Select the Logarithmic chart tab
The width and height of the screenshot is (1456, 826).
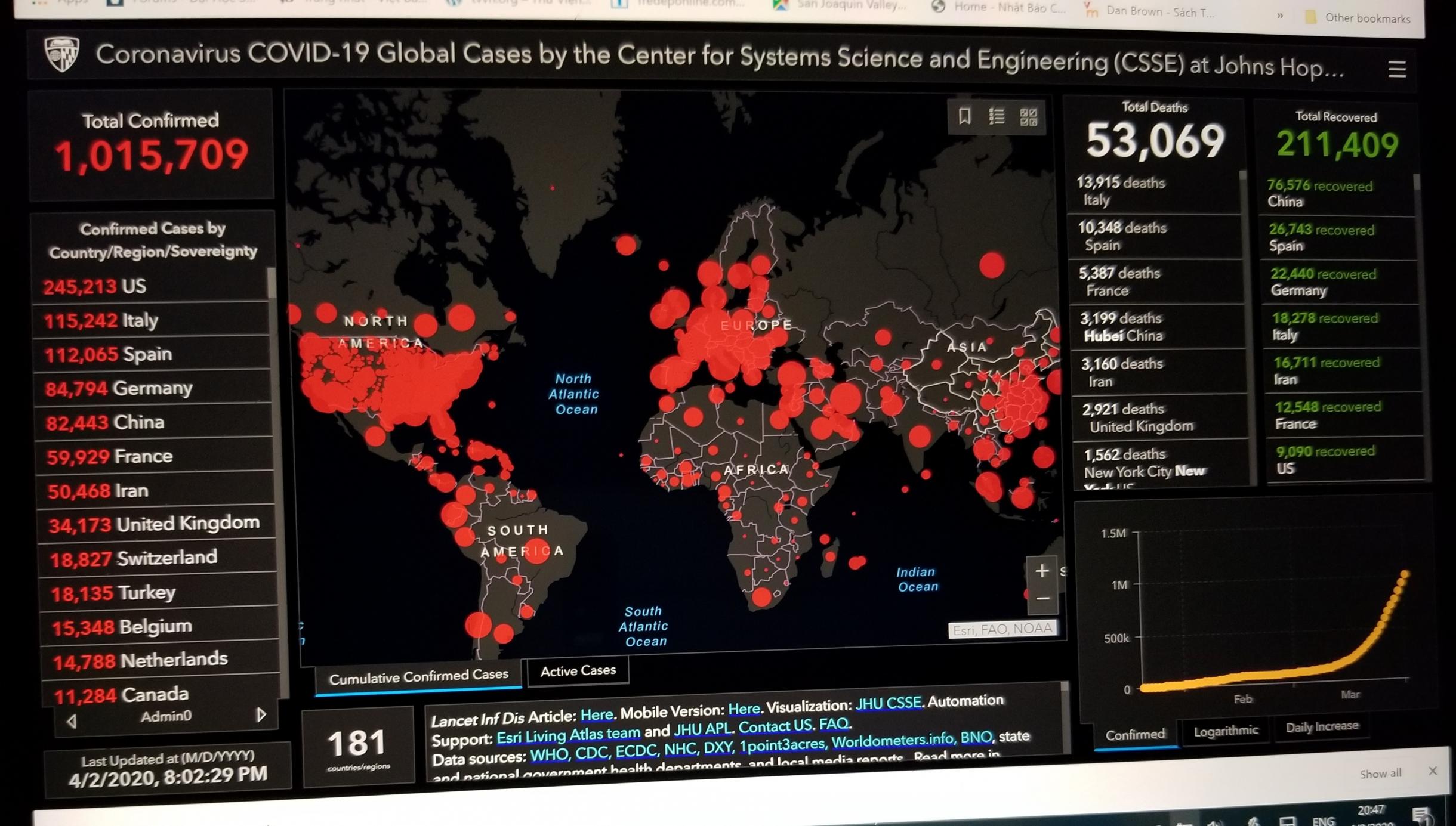(x=1226, y=731)
